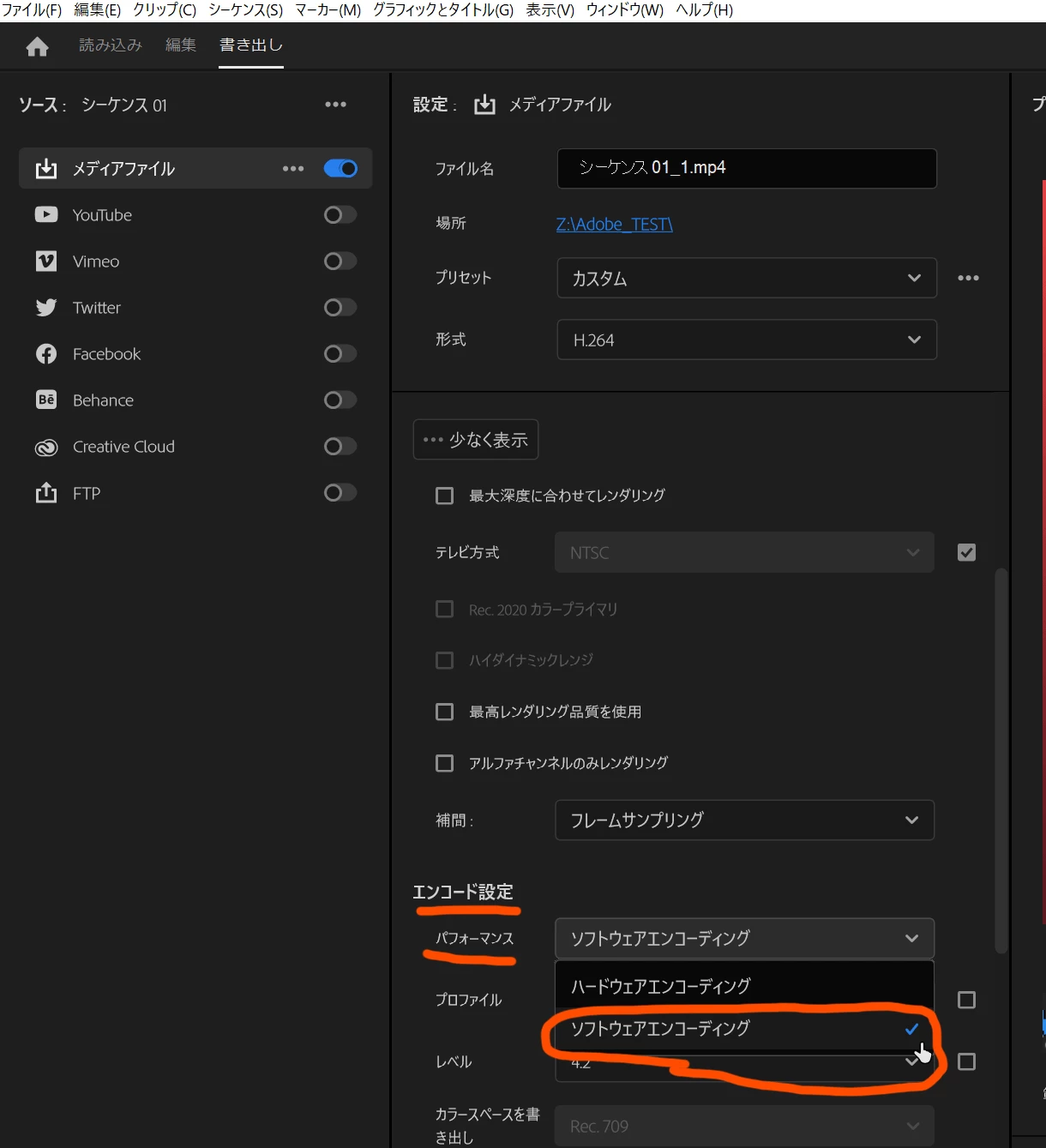Click the media file export icon in sidebar
This screenshot has width=1046, height=1148.
(x=46, y=169)
